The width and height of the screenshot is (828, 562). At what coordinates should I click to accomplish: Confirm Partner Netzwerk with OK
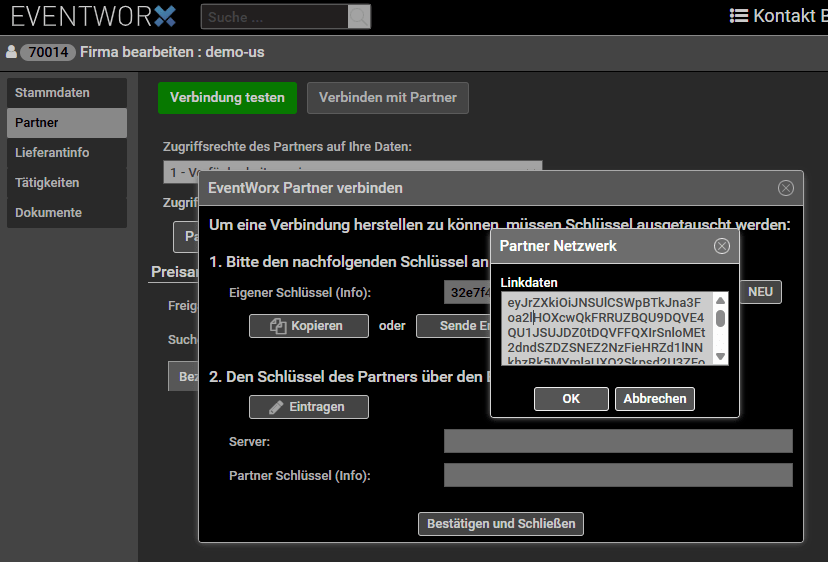click(x=571, y=399)
